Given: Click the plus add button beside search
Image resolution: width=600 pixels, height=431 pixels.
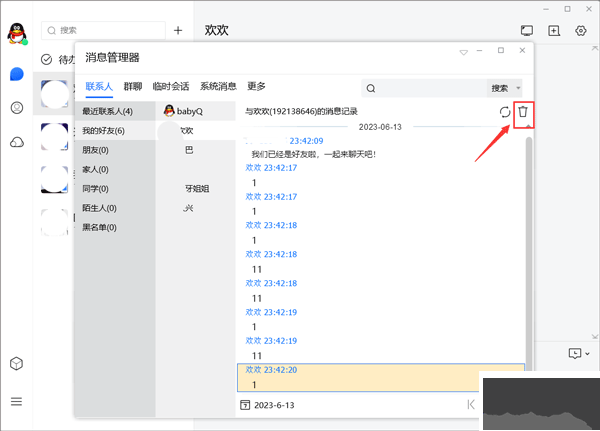Looking at the screenshot, I should click(x=177, y=31).
